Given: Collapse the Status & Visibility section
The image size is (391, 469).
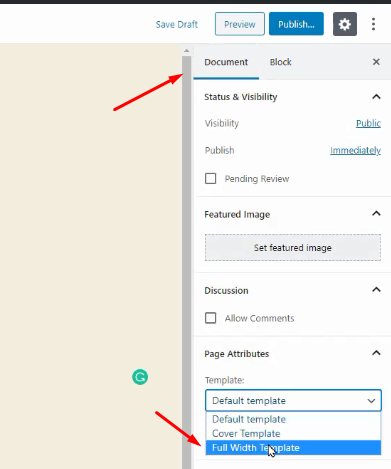Looking at the screenshot, I should (x=376, y=97).
